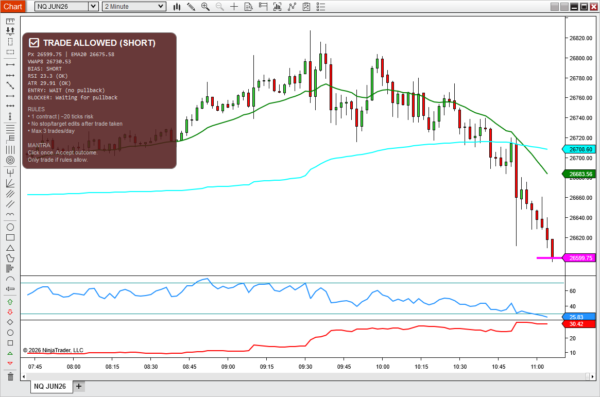This screenshot has height=397, width=600.
Task: Open the list-style toolbar icon
Action: click(321, 7)
